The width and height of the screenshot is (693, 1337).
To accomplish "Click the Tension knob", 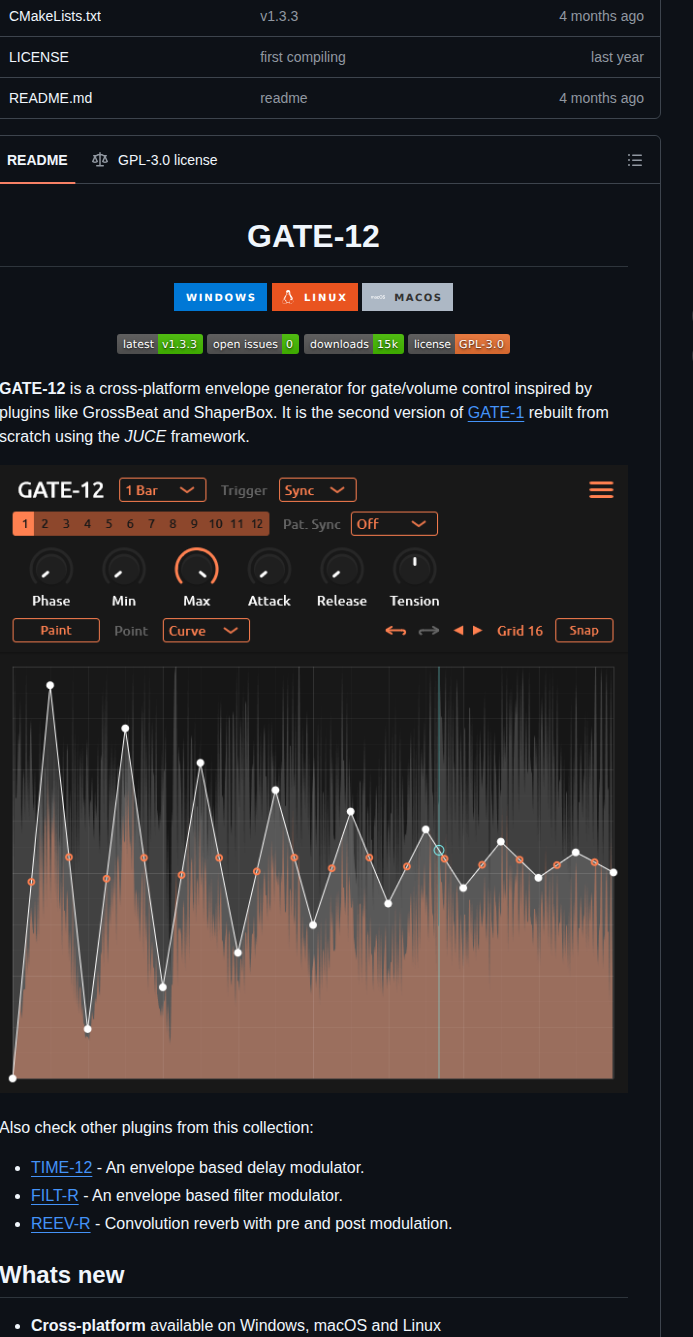I will [414, 568].
